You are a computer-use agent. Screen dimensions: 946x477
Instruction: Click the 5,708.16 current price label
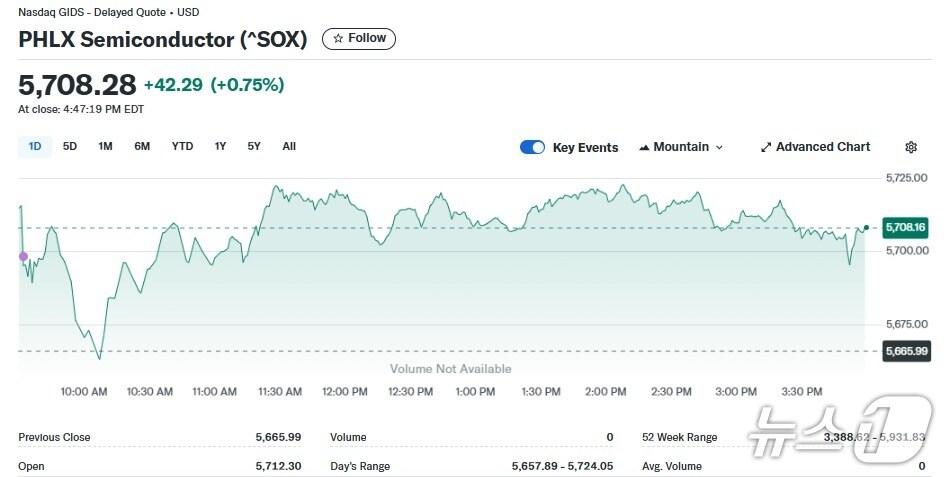click(x=906, y=228)
